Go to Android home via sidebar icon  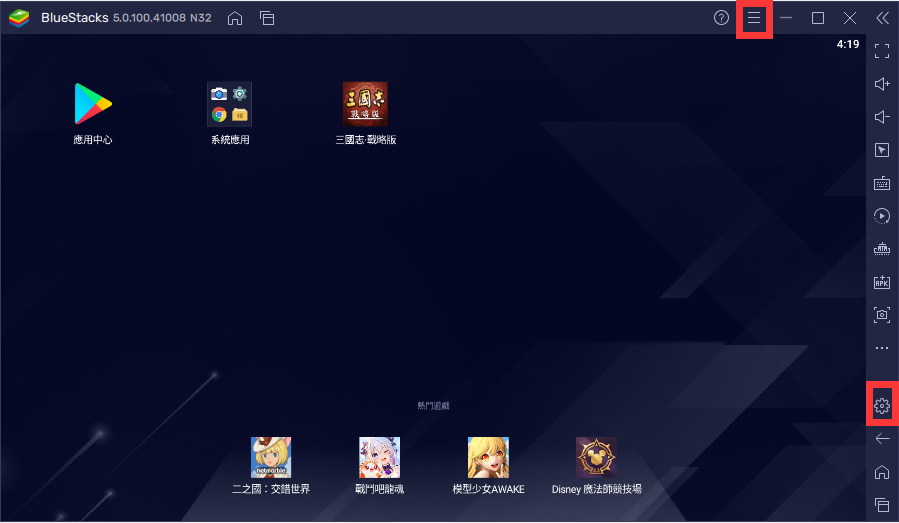pyautogui.click(x=882, y=472)
